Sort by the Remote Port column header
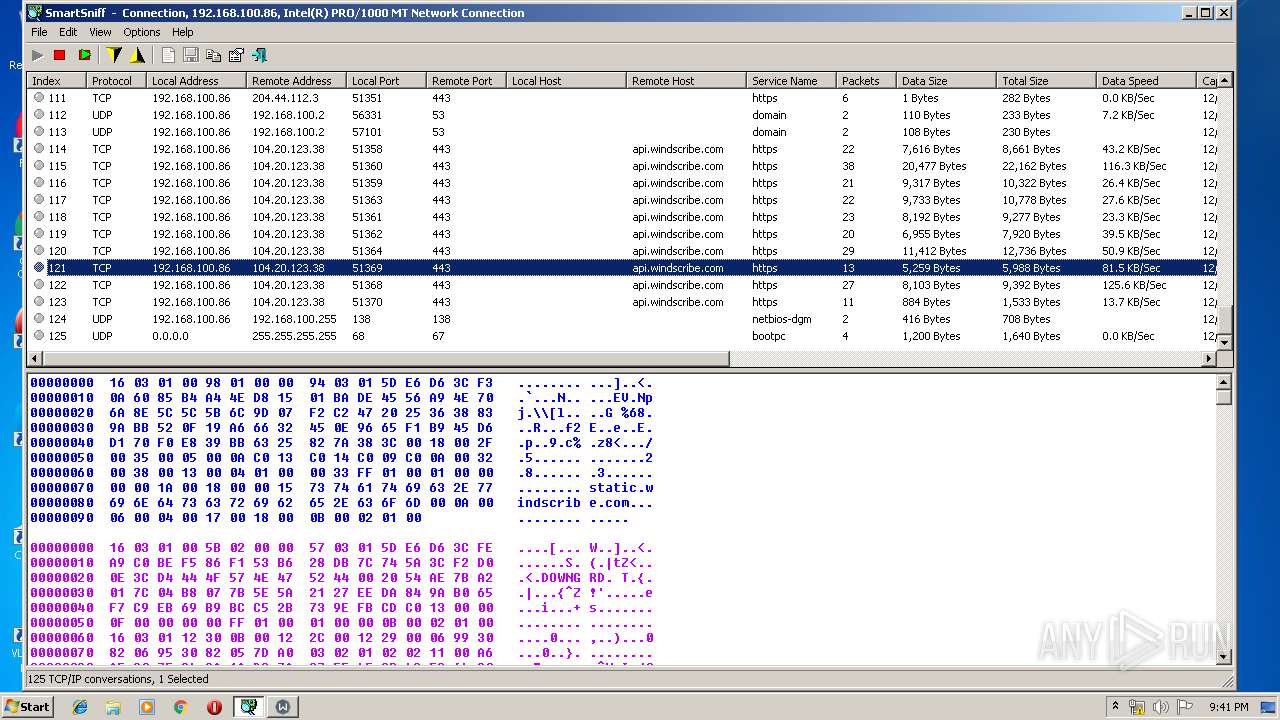This screenshot has width=1280, height=720. click(x=466, y=81)
